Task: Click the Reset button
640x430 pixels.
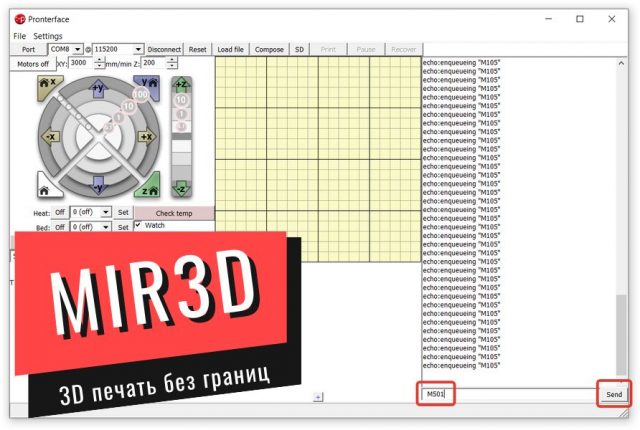Action: point(198,49)
